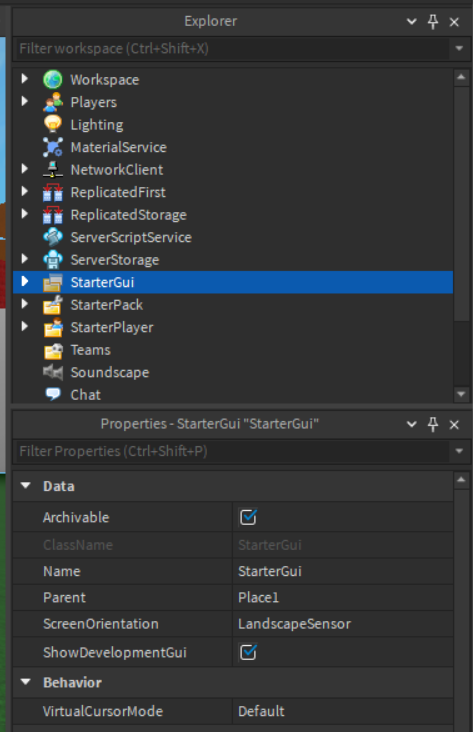The height and width of the screenshot is (732, 473).
Task: Click the Parent value Place1
Action: click(x=343, y=598)
